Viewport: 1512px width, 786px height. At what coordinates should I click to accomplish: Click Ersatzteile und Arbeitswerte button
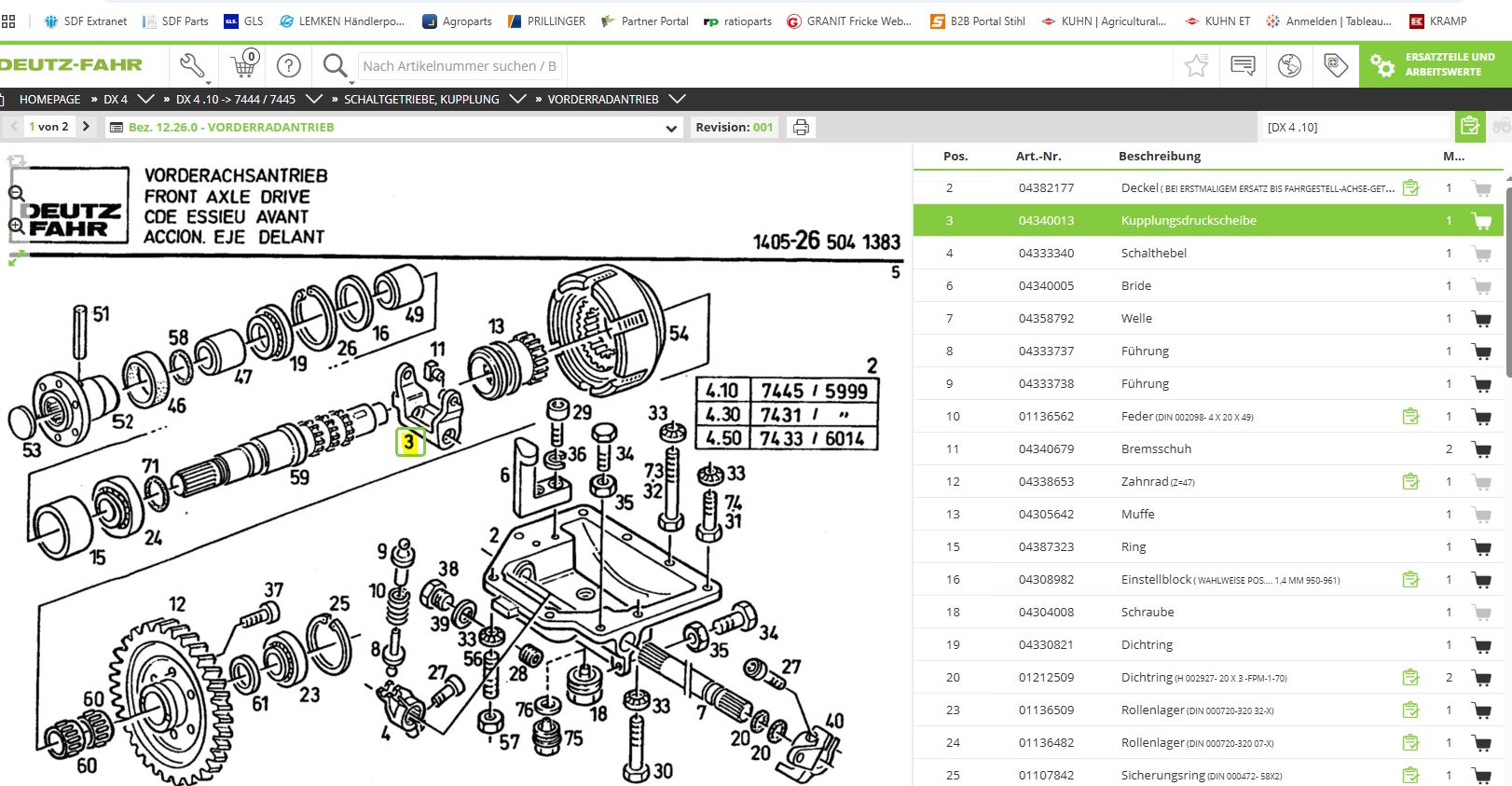click(1436, 64)
